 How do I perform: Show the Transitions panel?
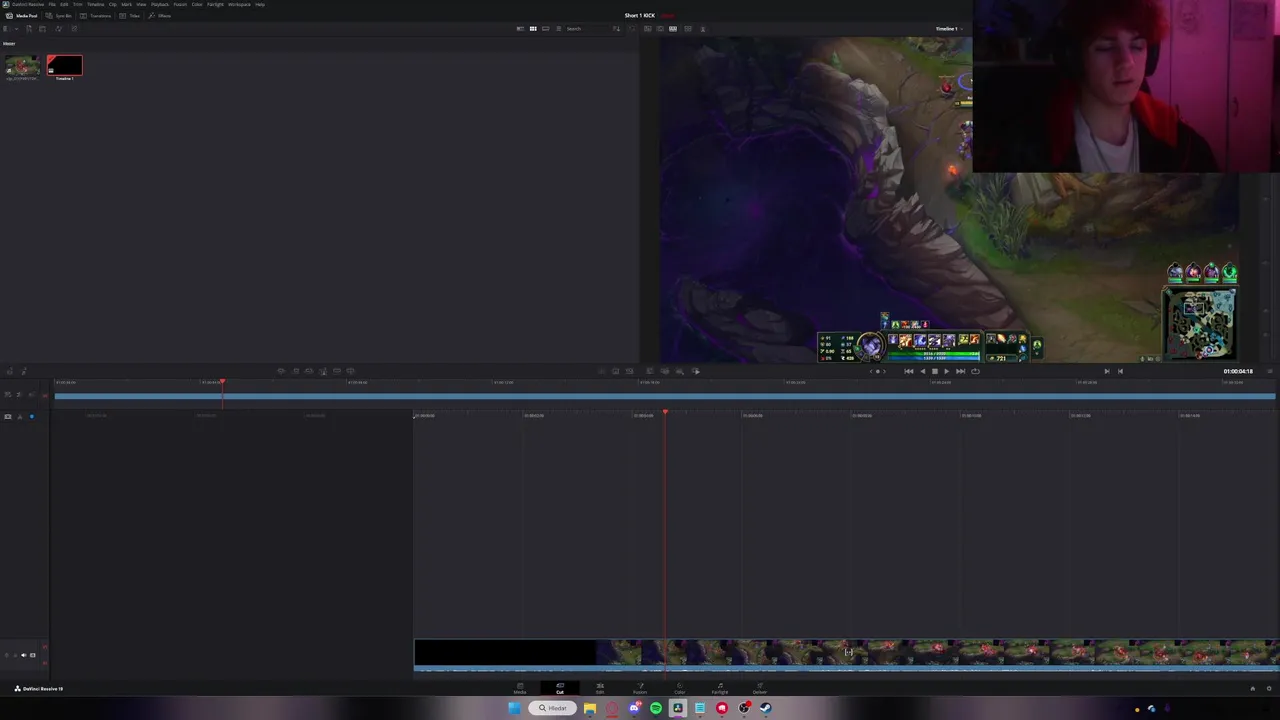95,16
